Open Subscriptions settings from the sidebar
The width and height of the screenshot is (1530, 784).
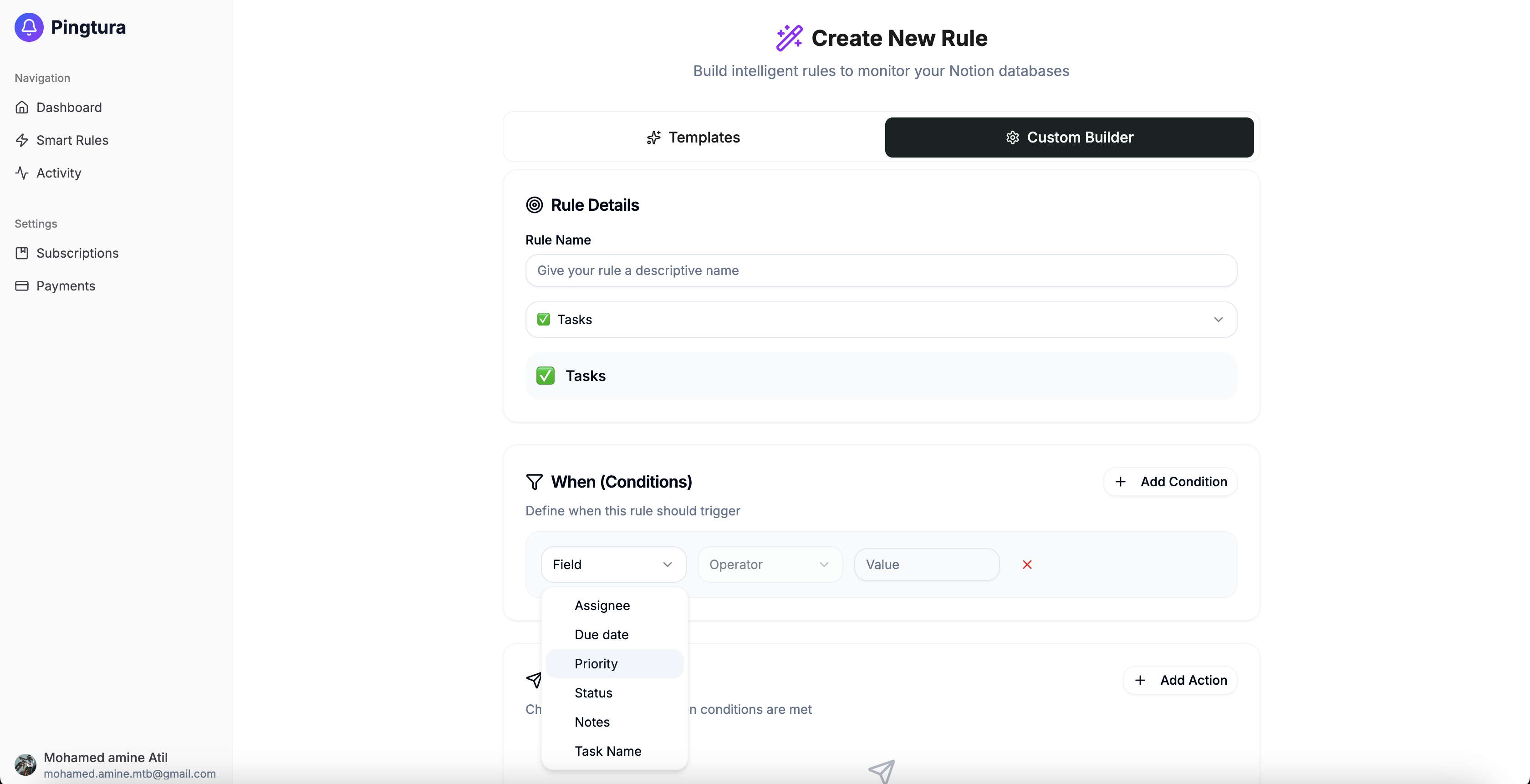[x=77, y=253]
